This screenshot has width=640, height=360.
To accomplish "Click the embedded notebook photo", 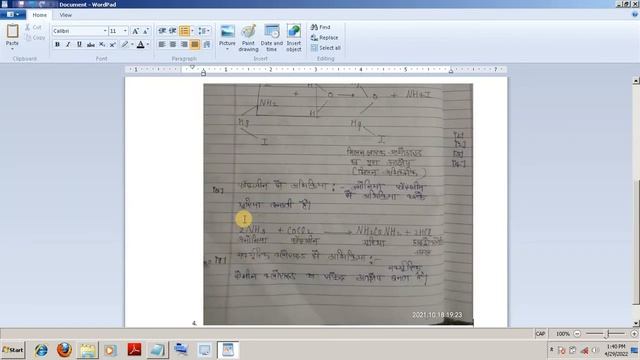I will pos(338,204).
